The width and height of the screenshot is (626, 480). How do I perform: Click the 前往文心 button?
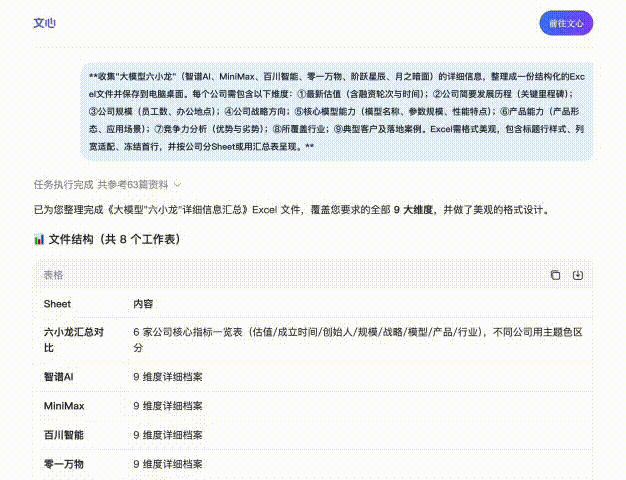(x=566, y=23)
